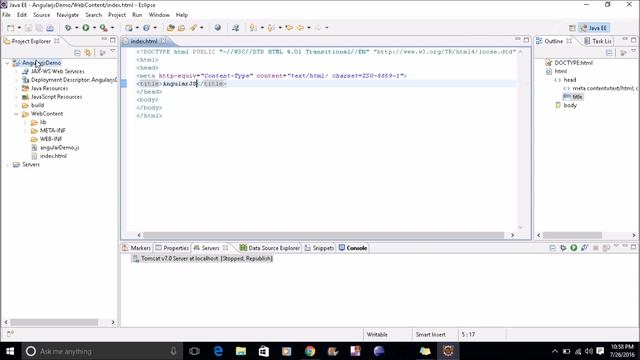Open the File menu
The height and width of the screenshot is (360, 640).
(6, 15)
